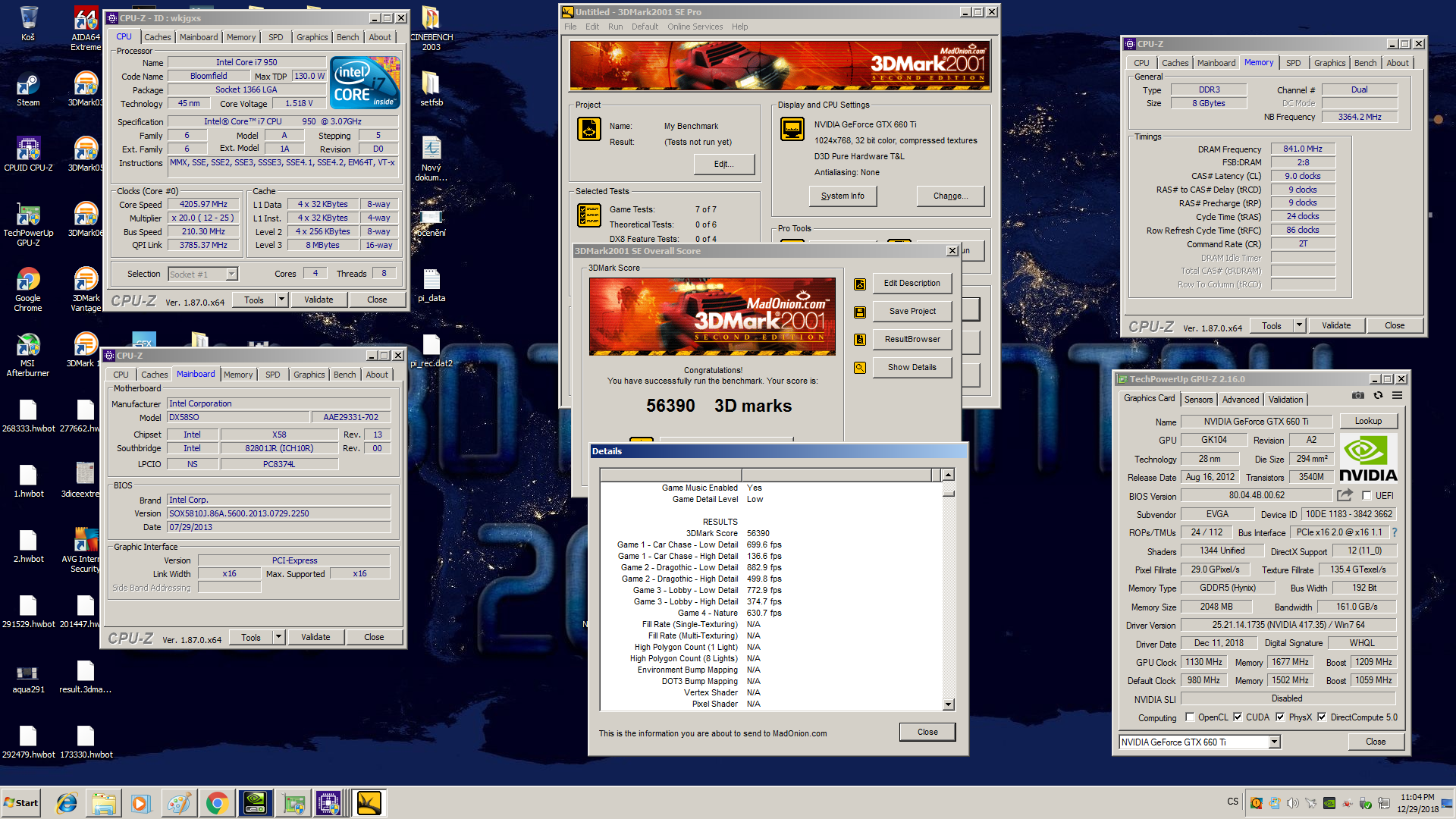This screenshot has width=1456, height=819.
Task: Open Tools dropdown arrow in CPU window
Action: [281, 300]
